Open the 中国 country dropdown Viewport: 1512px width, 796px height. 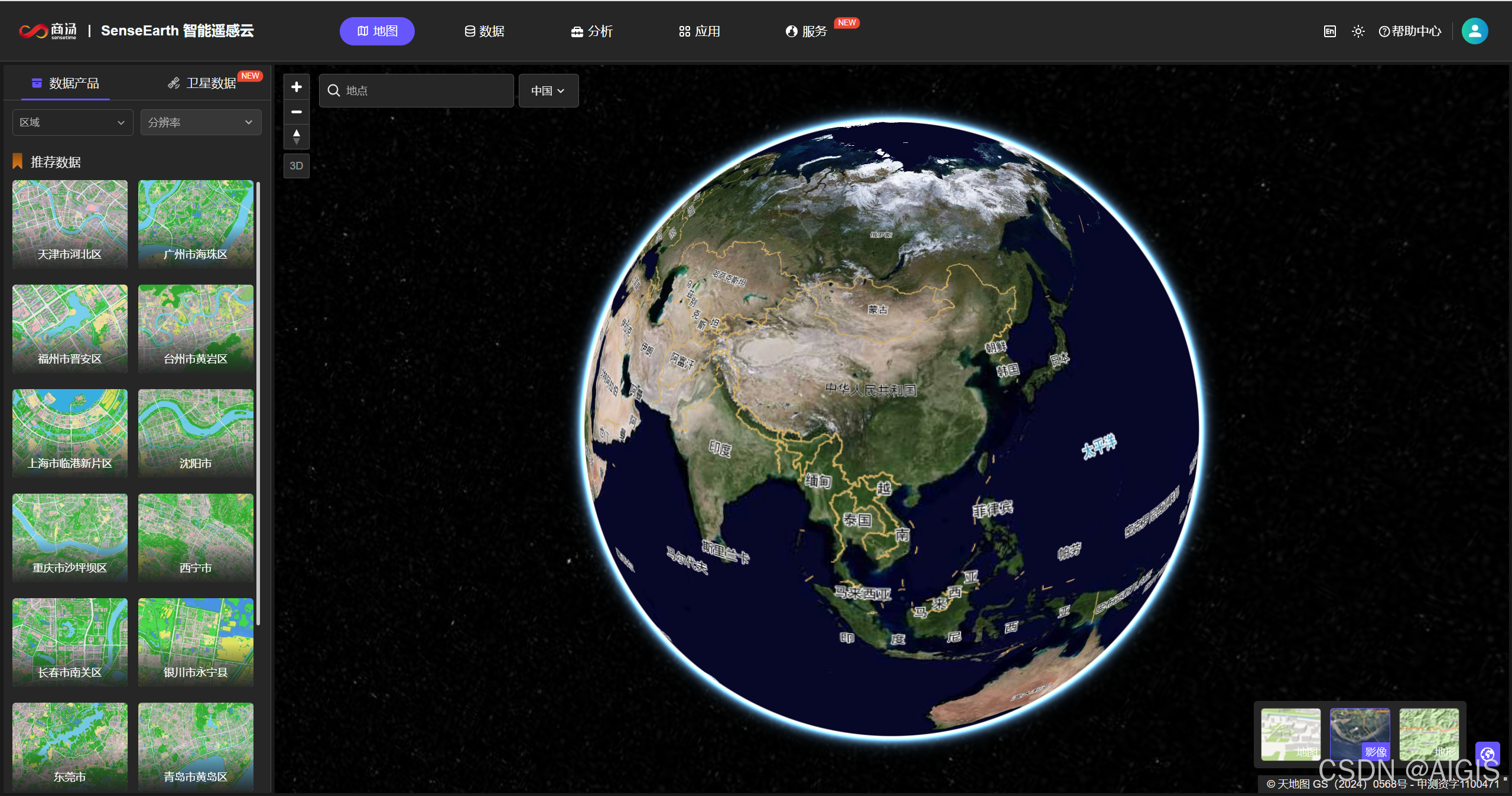click(x=548, y=90)
